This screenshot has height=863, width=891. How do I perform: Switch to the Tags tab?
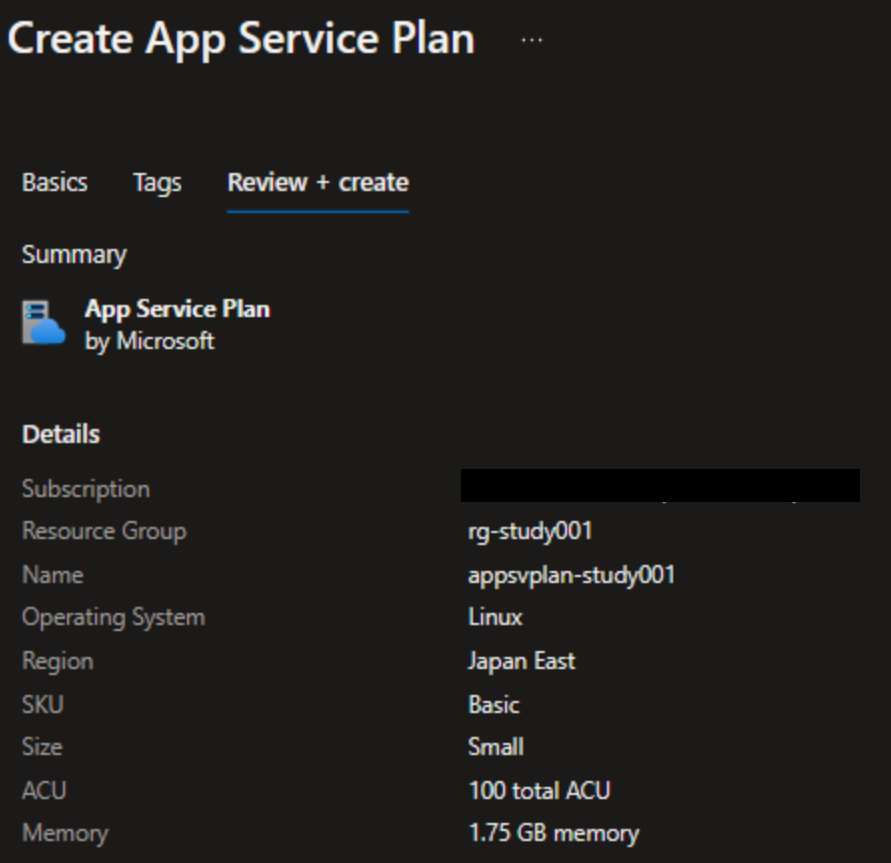[157, 183]
